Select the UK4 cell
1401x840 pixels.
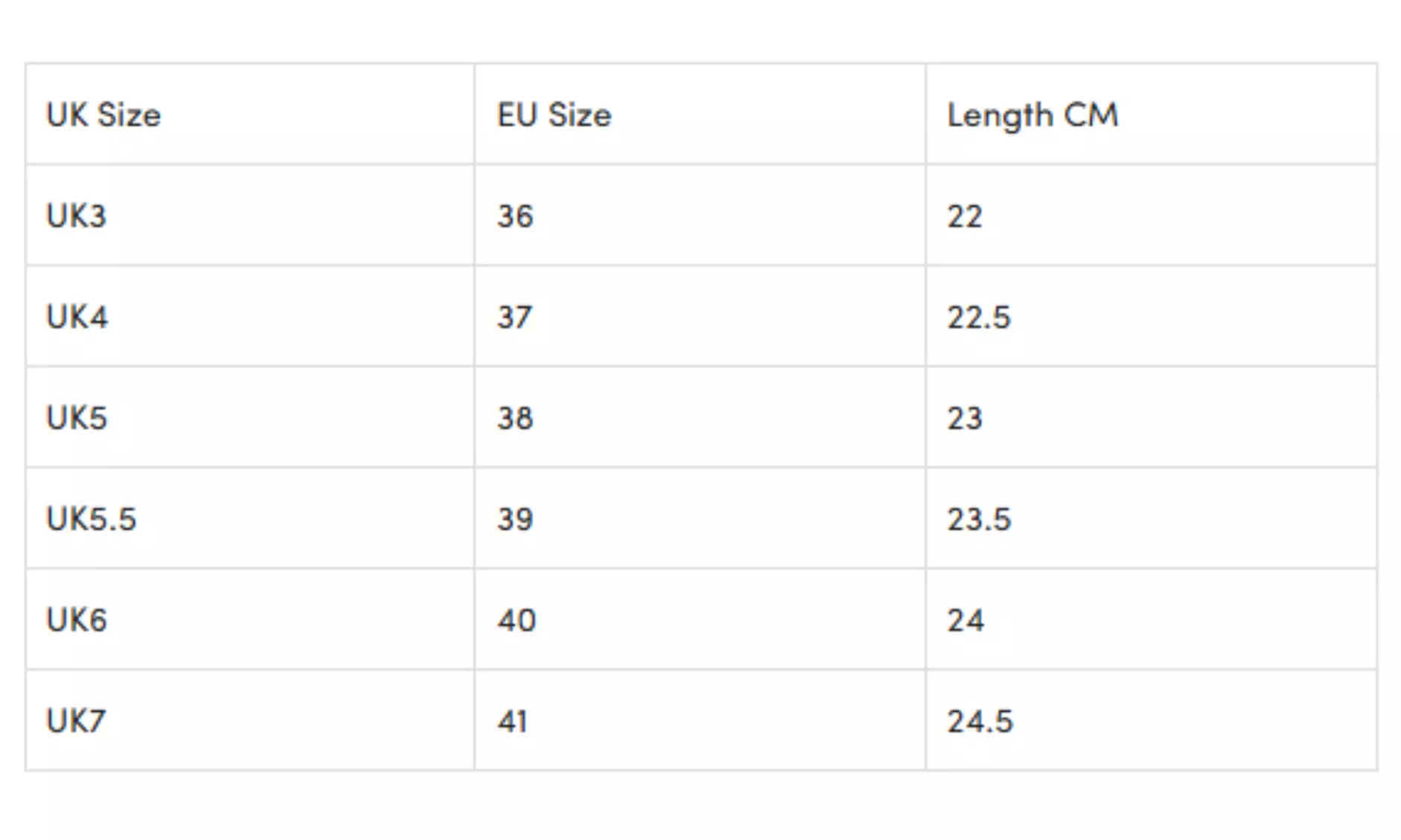point(77,318)
